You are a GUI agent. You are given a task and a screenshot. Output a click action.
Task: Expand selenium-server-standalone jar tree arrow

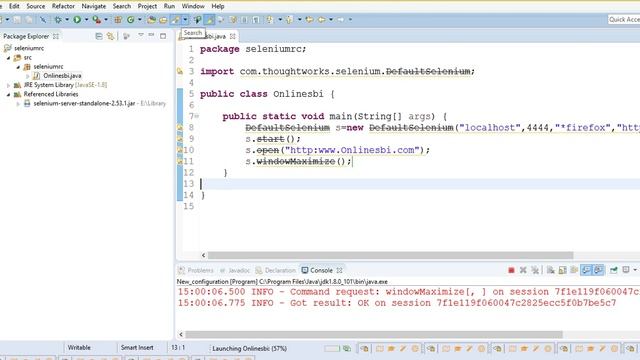18,104
